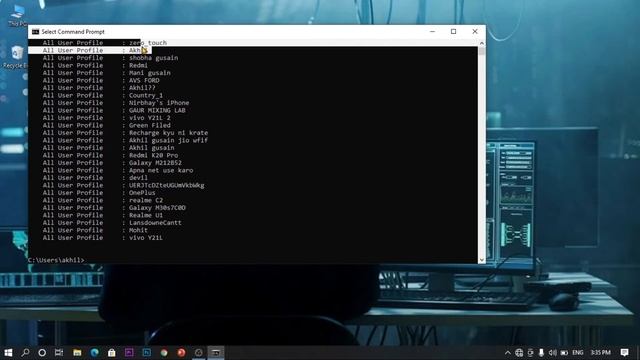The image size is (640, 360).
Task: Open the battery status tray icon
Action: 564,353
